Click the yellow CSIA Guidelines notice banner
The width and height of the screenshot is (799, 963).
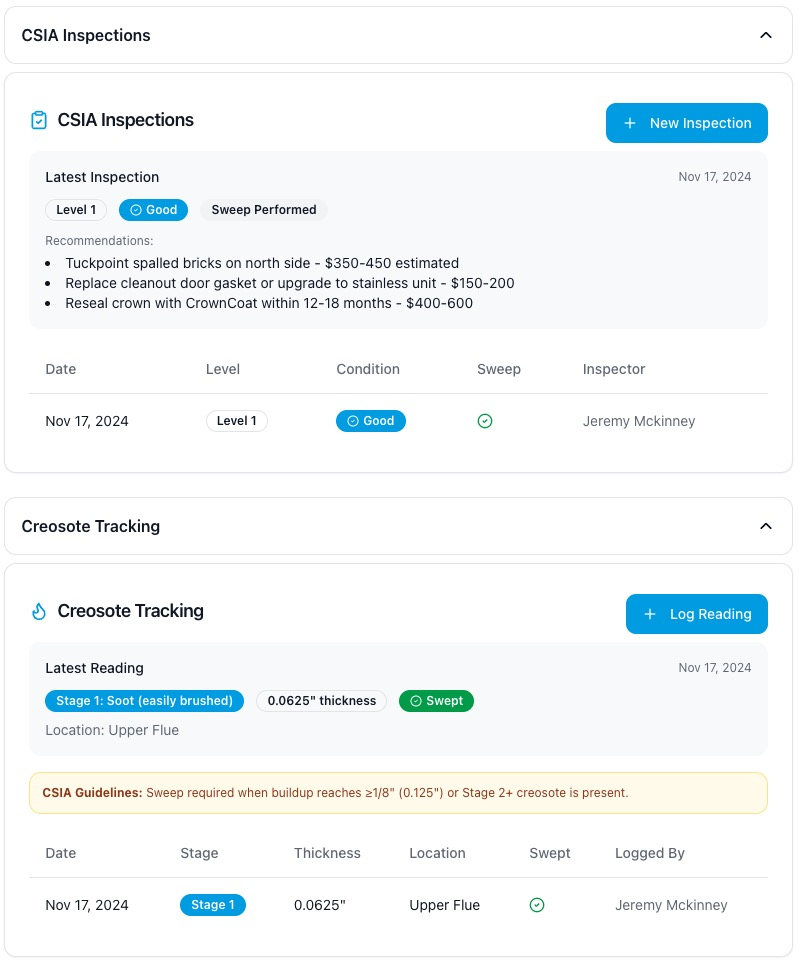click(398, 793)
